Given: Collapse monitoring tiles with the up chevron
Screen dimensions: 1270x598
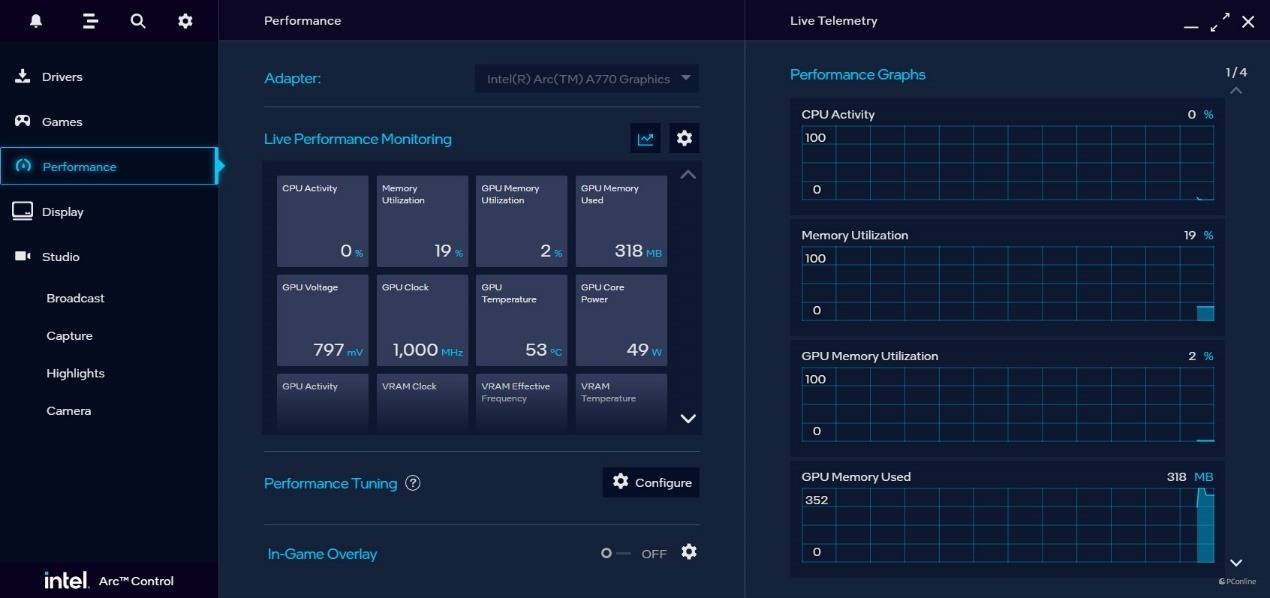Looking at the screenshot, I should pyautogui.click(x=688, y=174).
